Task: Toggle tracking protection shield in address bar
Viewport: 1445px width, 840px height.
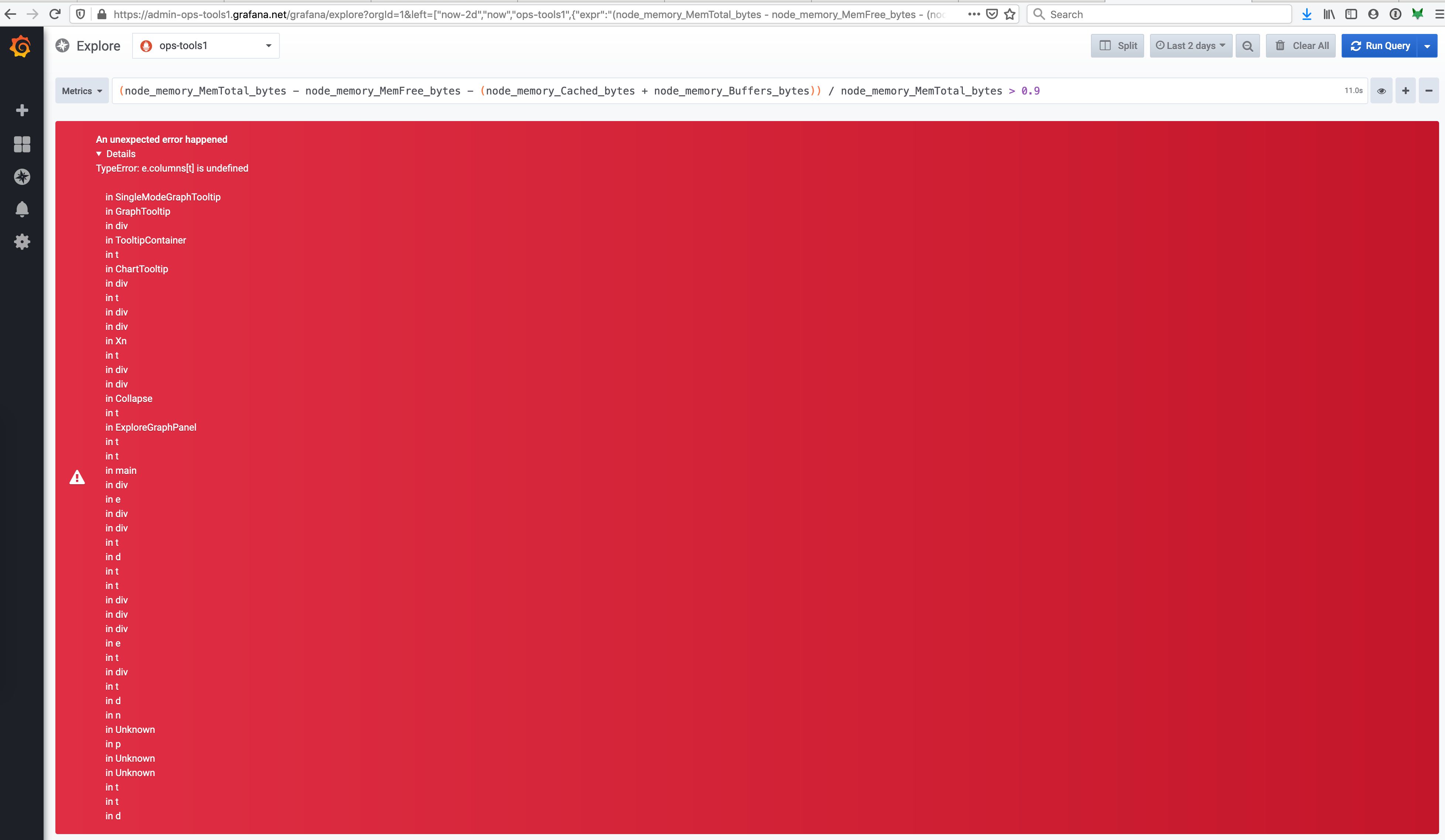Action: [80, 14]
